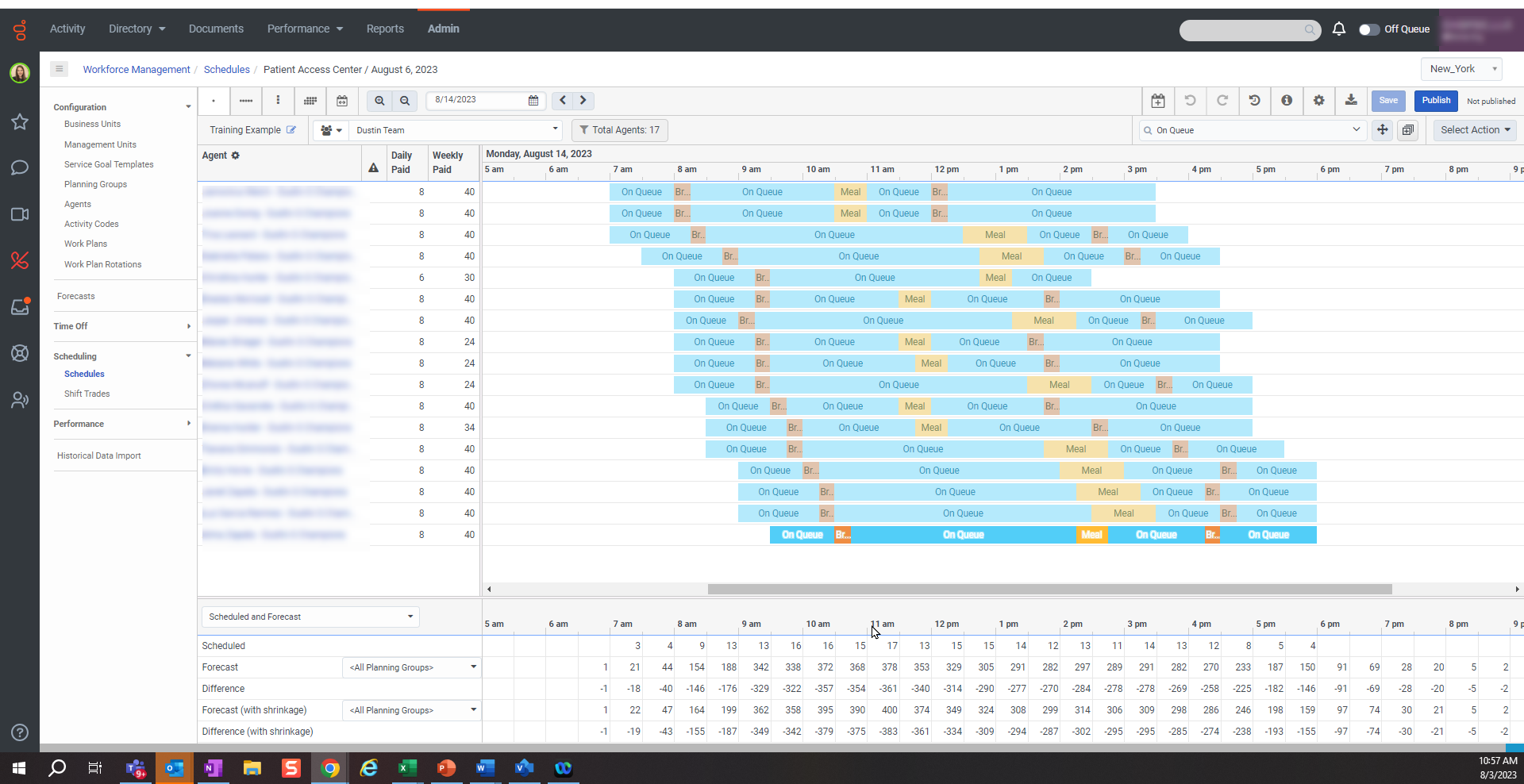Zoom in on the schedule timeline
This screenshot has height=784, width=1524.
[x=379, y=101]
